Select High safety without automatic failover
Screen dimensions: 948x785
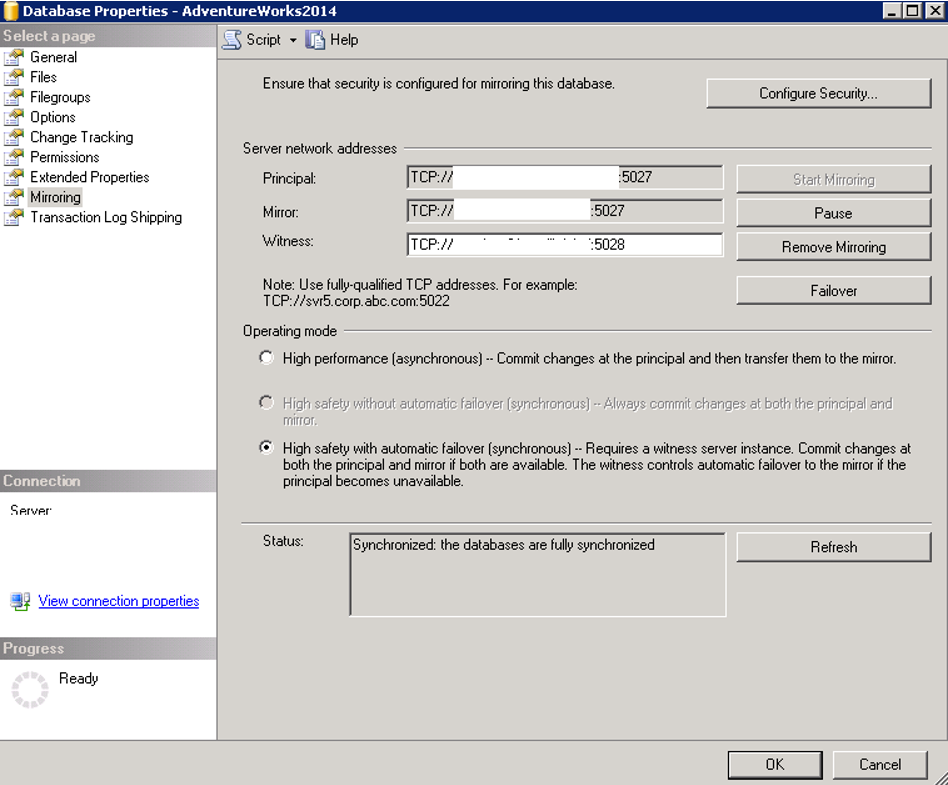click(266, 402)
